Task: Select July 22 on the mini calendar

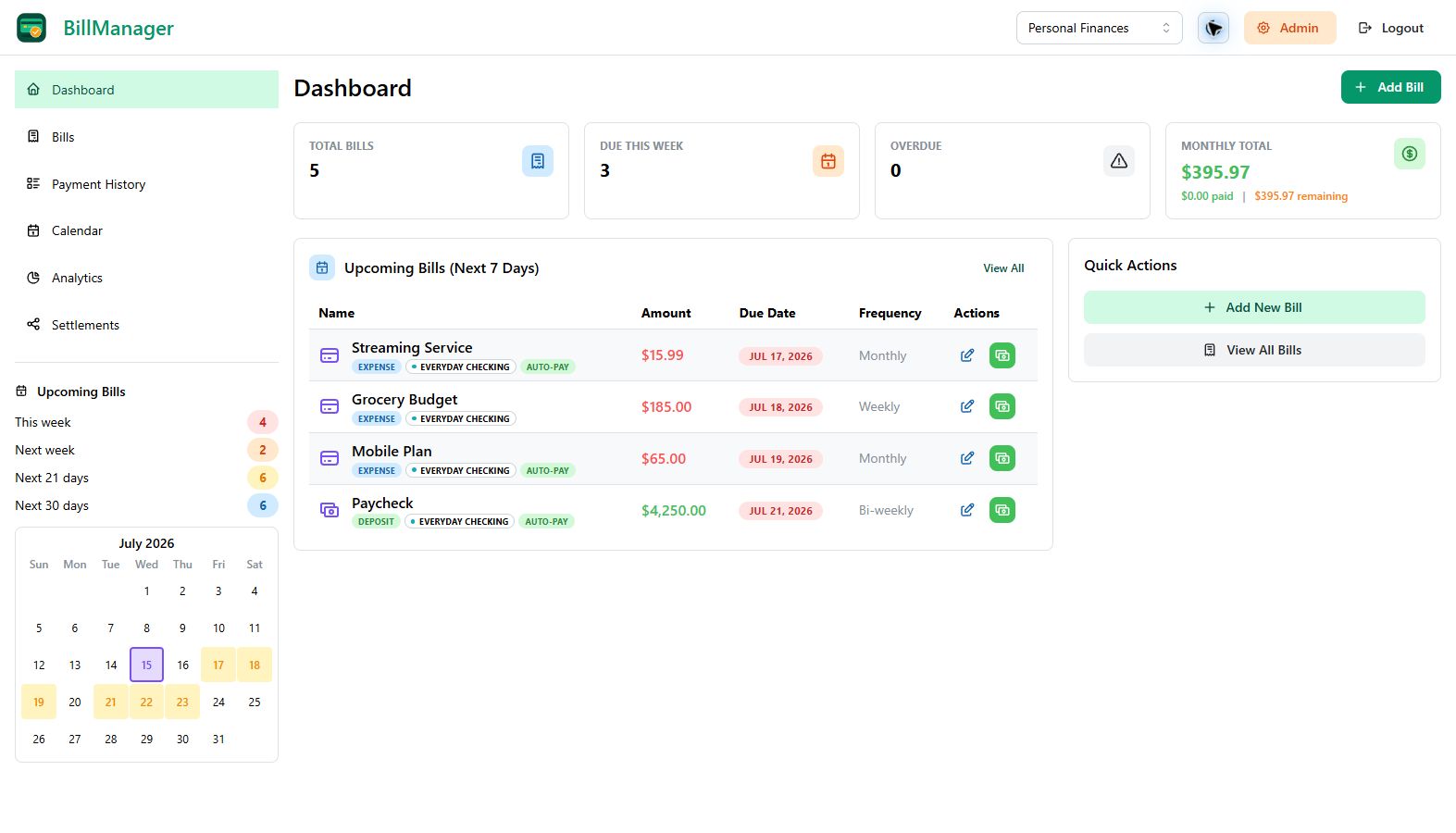Action: coord(146,702)
